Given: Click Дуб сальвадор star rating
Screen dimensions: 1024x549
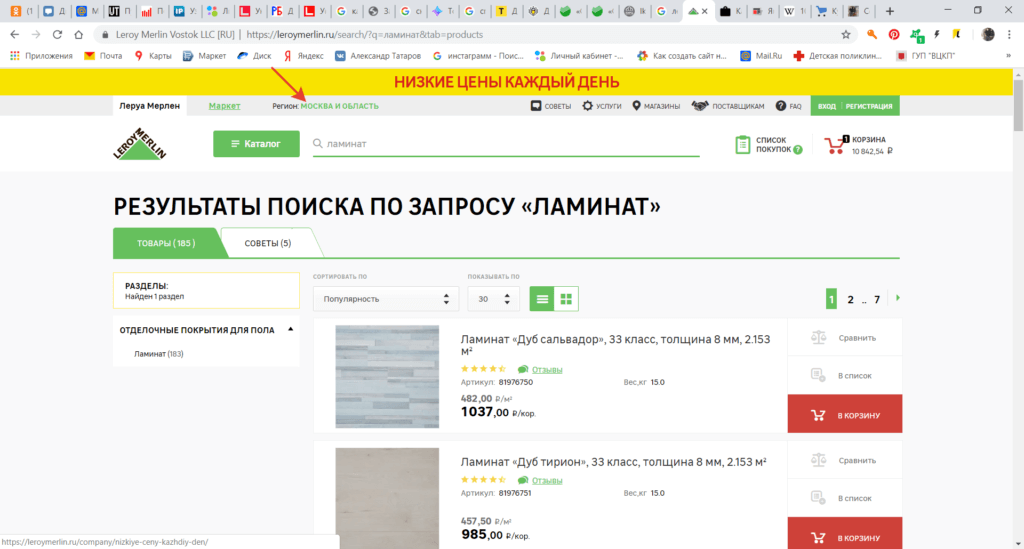Looking at the screenshot, I should pos(483,369).
